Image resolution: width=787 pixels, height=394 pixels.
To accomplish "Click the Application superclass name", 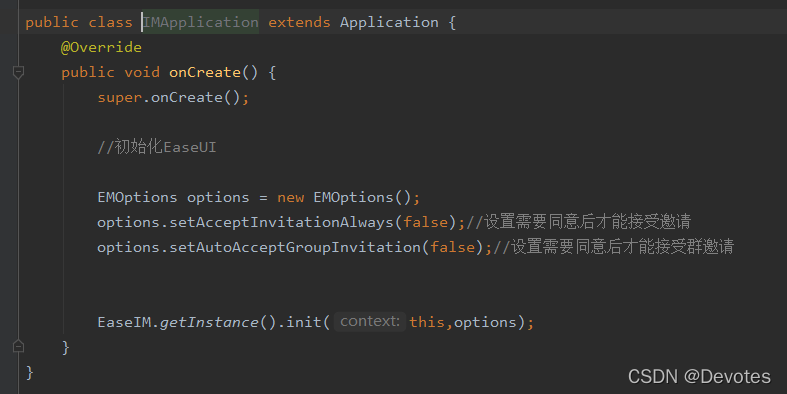I will coord(389,22).
